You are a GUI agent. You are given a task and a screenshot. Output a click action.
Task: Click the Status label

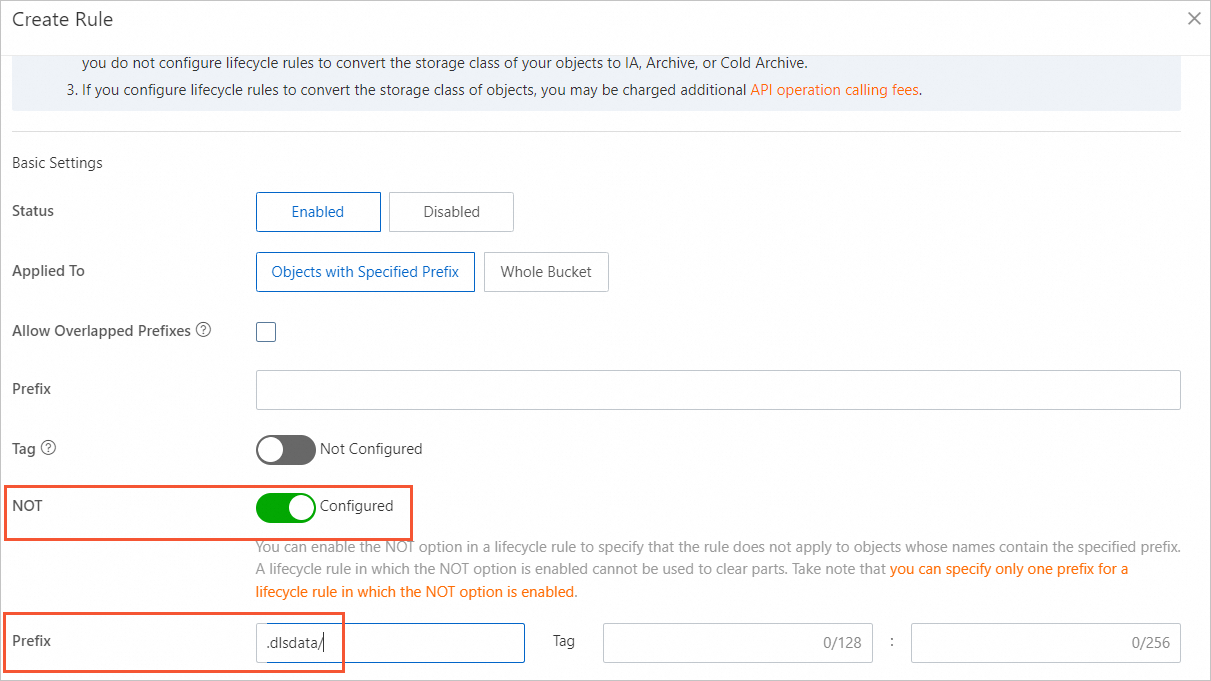click(33, 211)
